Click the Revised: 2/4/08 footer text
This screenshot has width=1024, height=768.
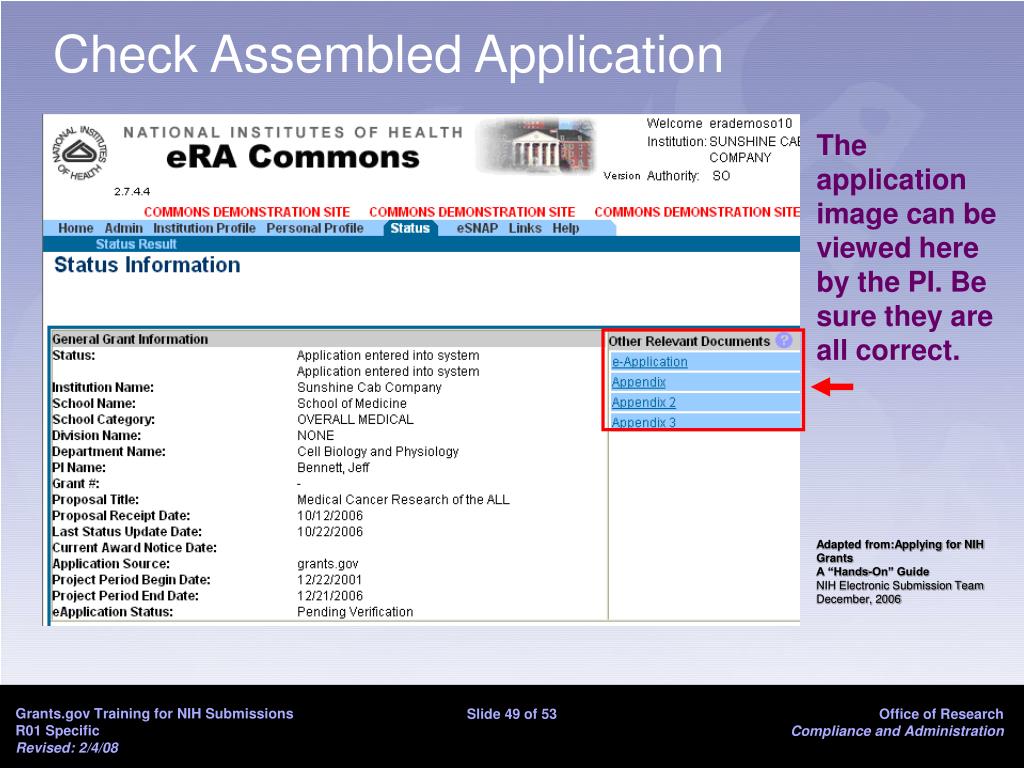[x=67, y=748]
